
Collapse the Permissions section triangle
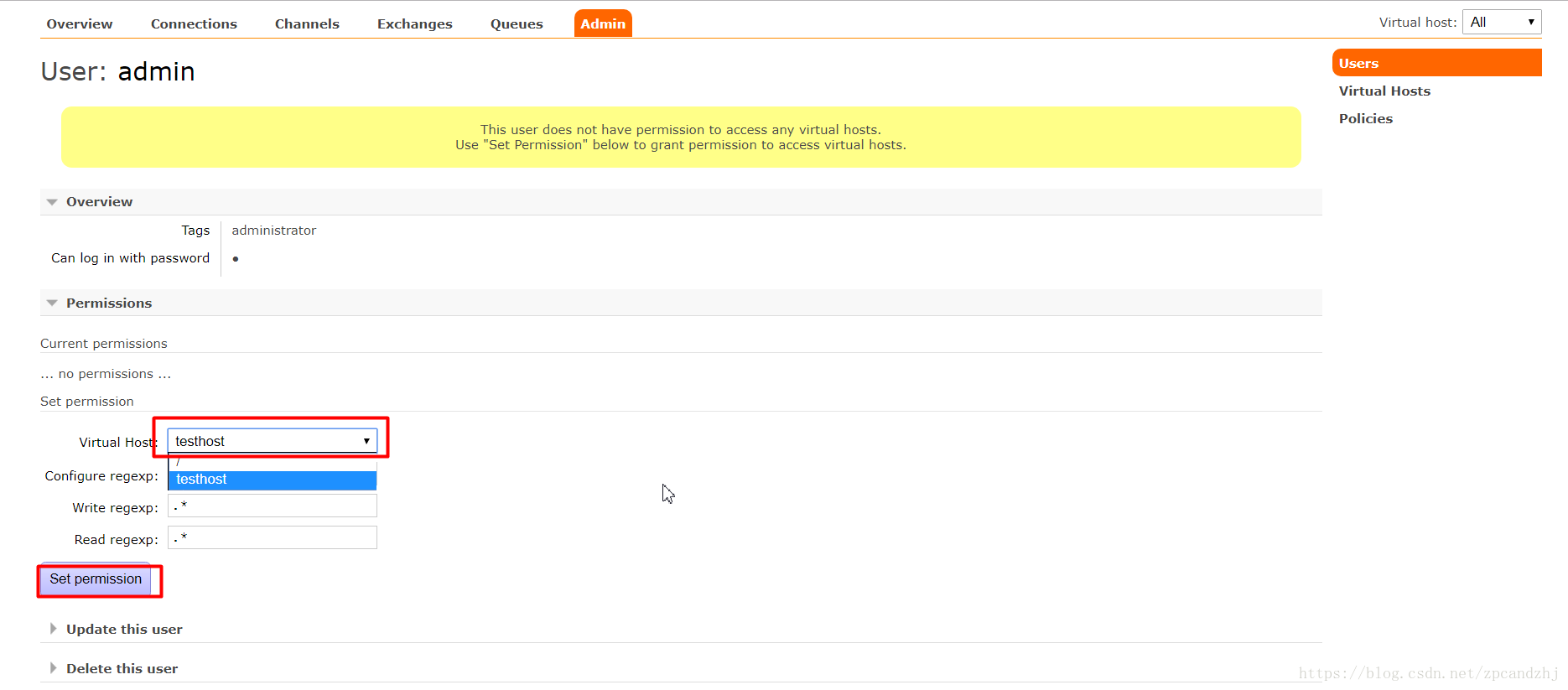coord(52,303)
